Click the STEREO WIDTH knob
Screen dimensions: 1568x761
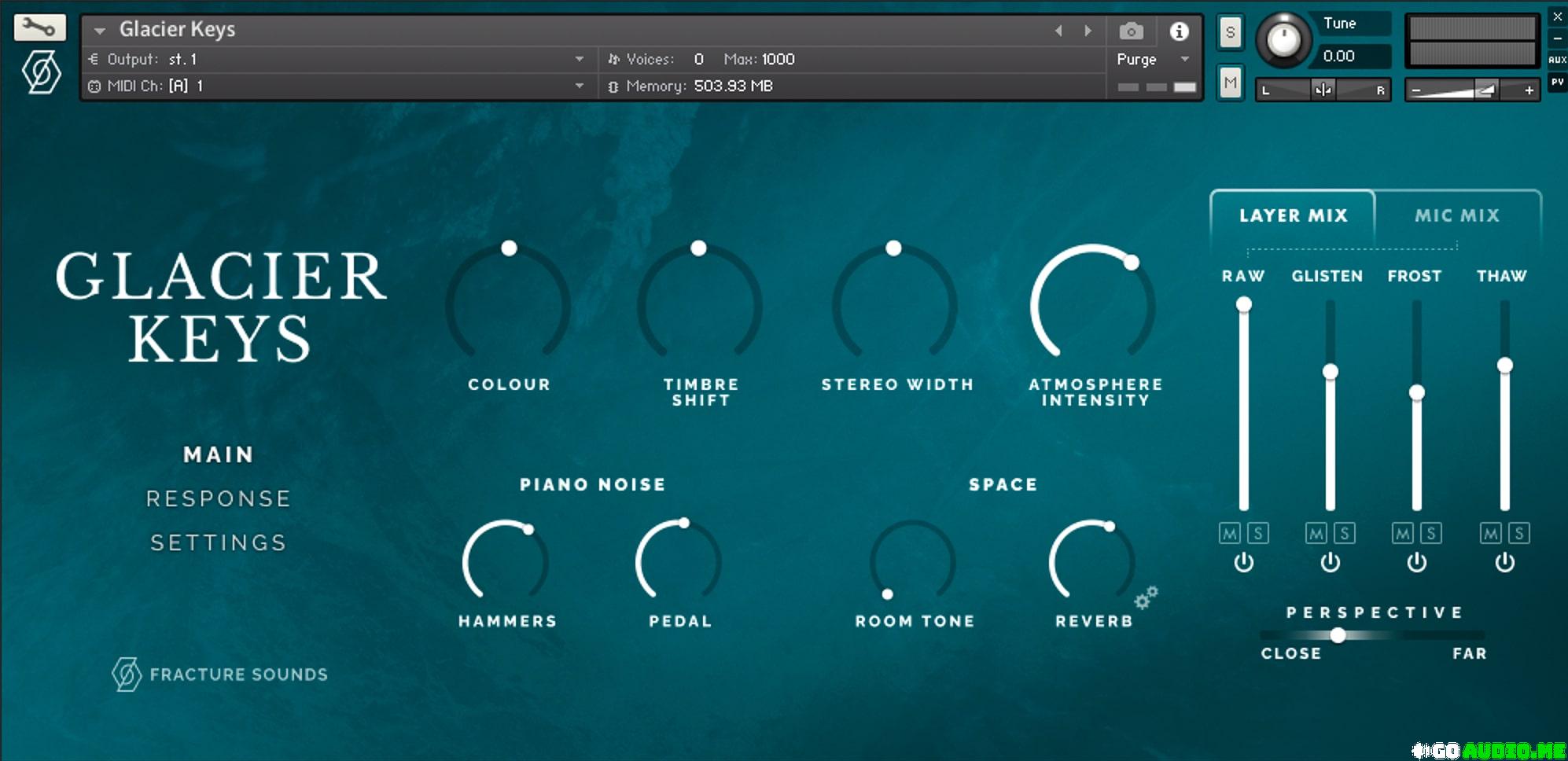[x=895, y=303]
